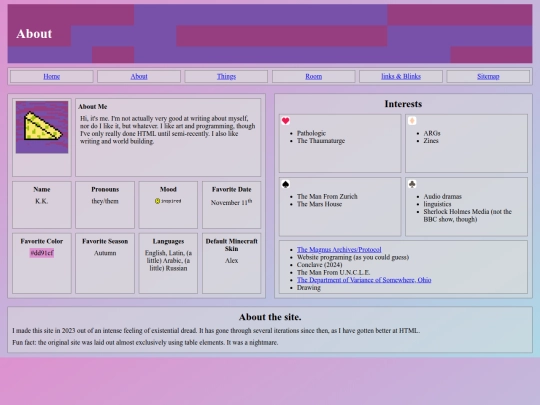Click the heart suit icon above Pathologic
Screen dimensions: 540x405
click(x=285, y=121)
